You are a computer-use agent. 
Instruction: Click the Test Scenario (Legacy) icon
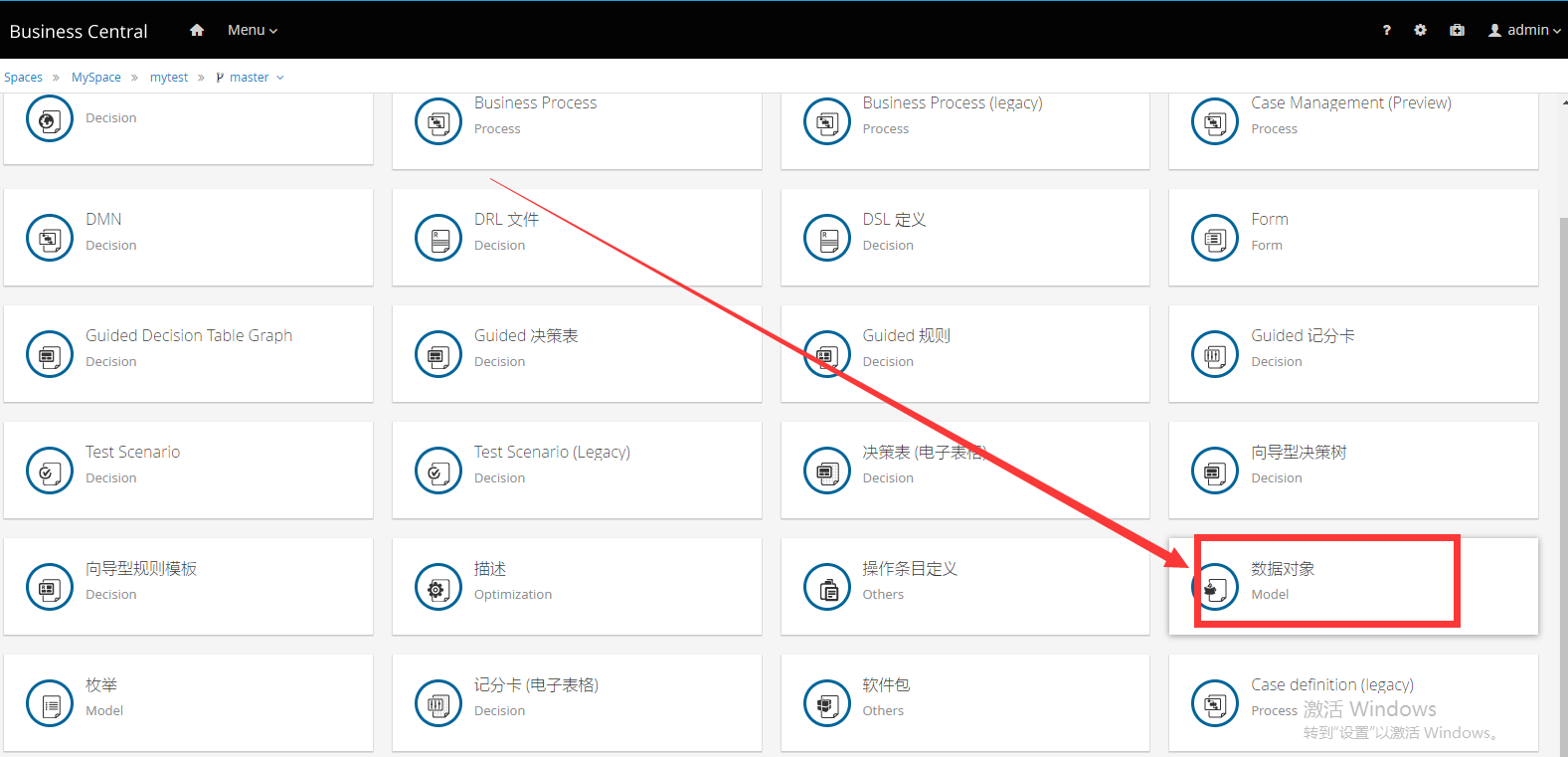[438, 471]
